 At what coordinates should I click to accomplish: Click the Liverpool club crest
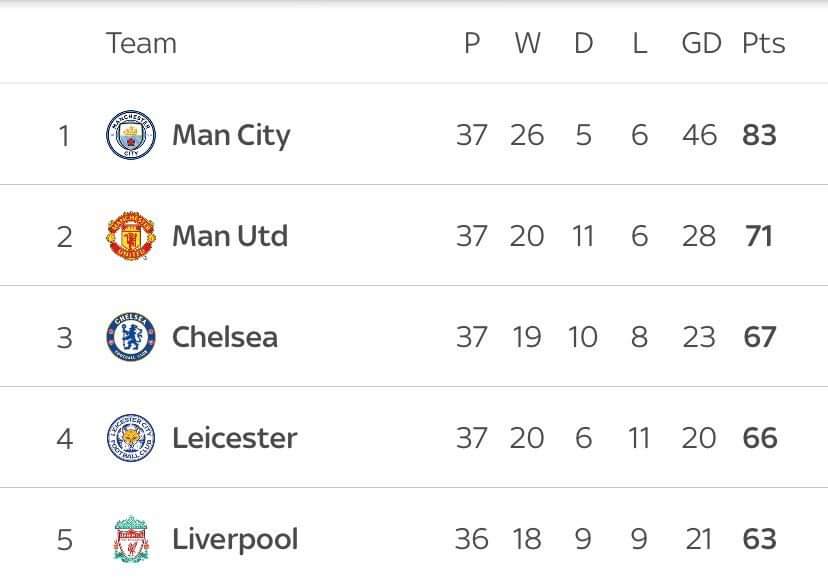coord(131,539)
